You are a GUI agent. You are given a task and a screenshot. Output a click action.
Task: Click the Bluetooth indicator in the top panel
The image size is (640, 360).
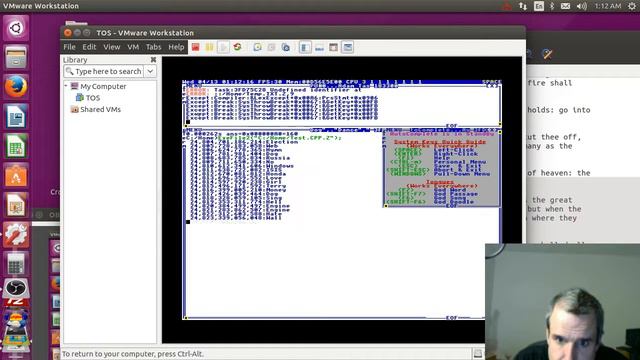pyautogui.click(x=552, y=6)
